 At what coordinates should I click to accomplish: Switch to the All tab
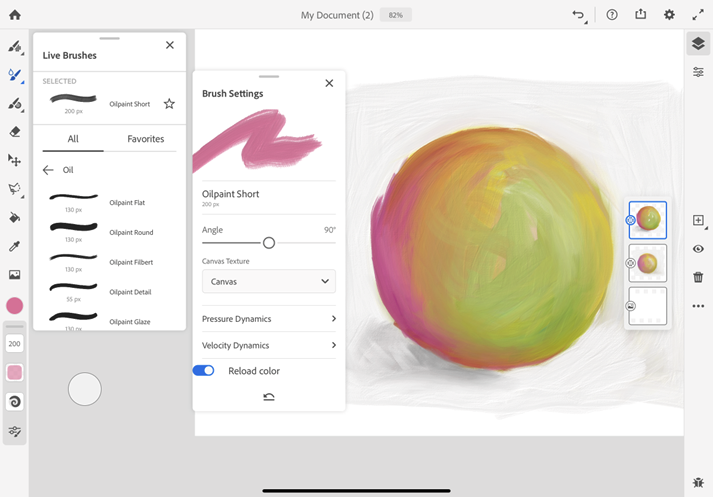[x=73, y=139]
